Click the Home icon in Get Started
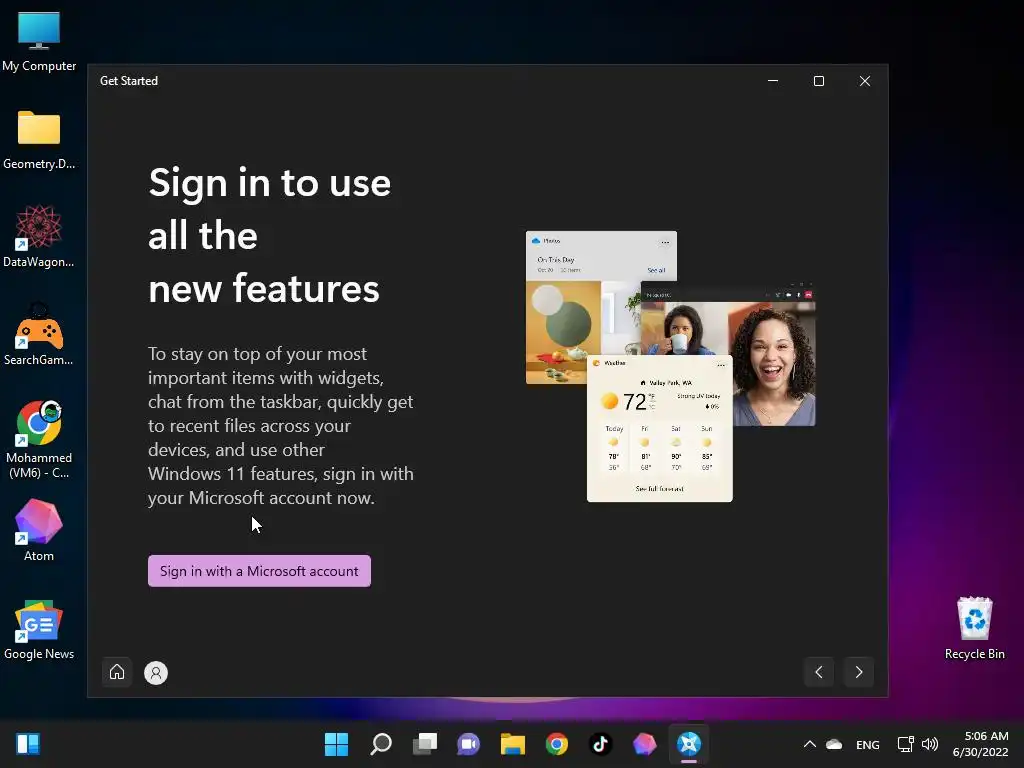The image size is (1024, 768). 117,672
